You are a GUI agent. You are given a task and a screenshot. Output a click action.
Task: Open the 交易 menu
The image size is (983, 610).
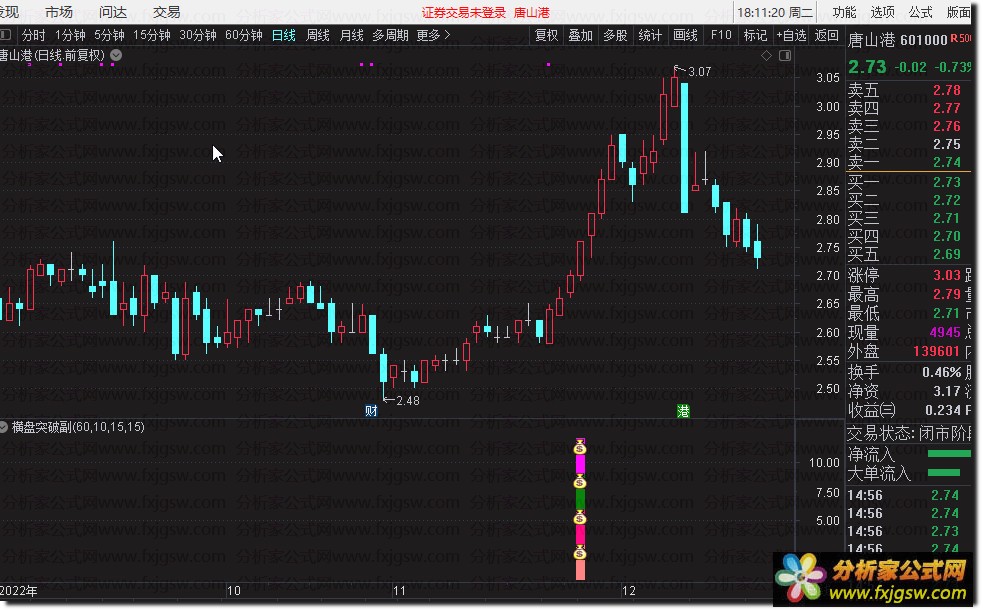tap(166, 12)
